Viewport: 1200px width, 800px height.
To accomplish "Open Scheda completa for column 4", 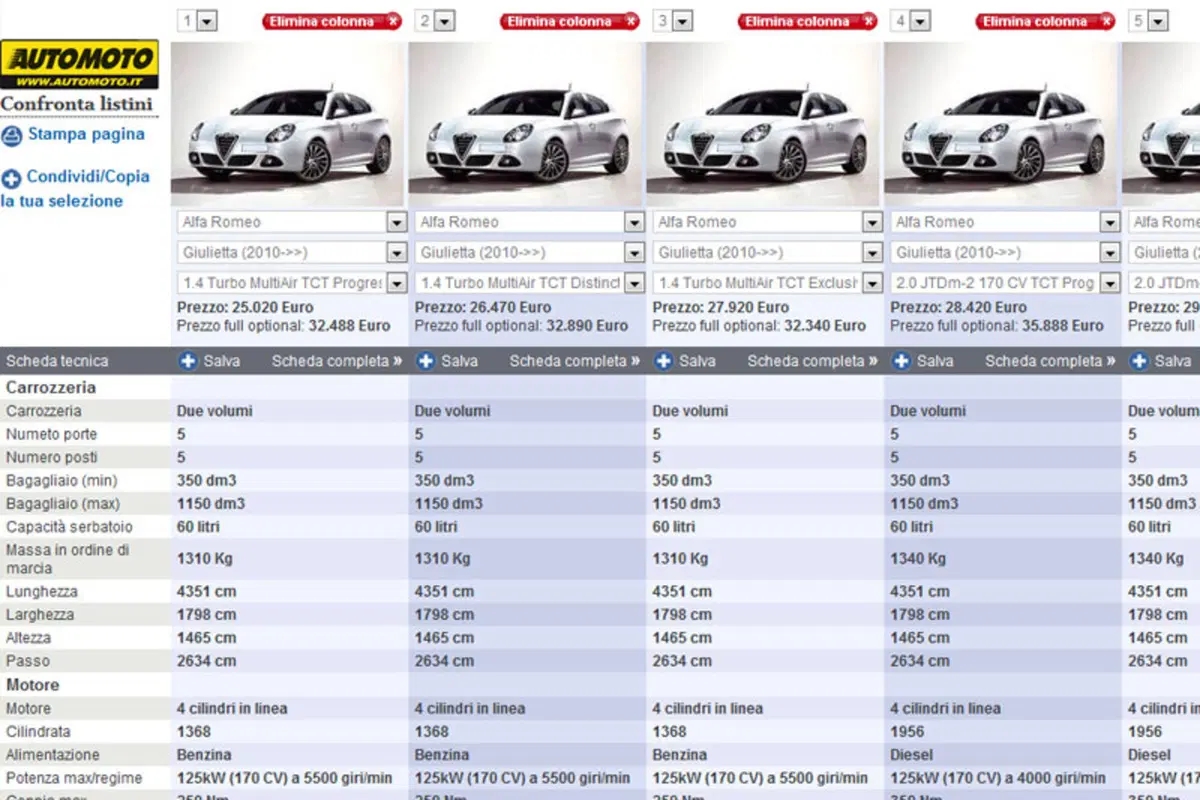I will click(1051, 361).
